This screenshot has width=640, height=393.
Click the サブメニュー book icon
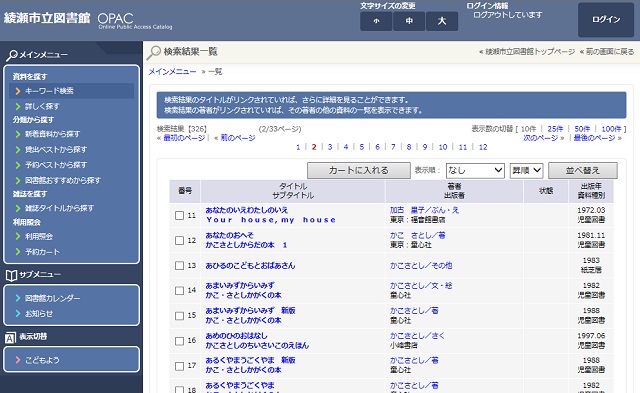click(11, 275)
